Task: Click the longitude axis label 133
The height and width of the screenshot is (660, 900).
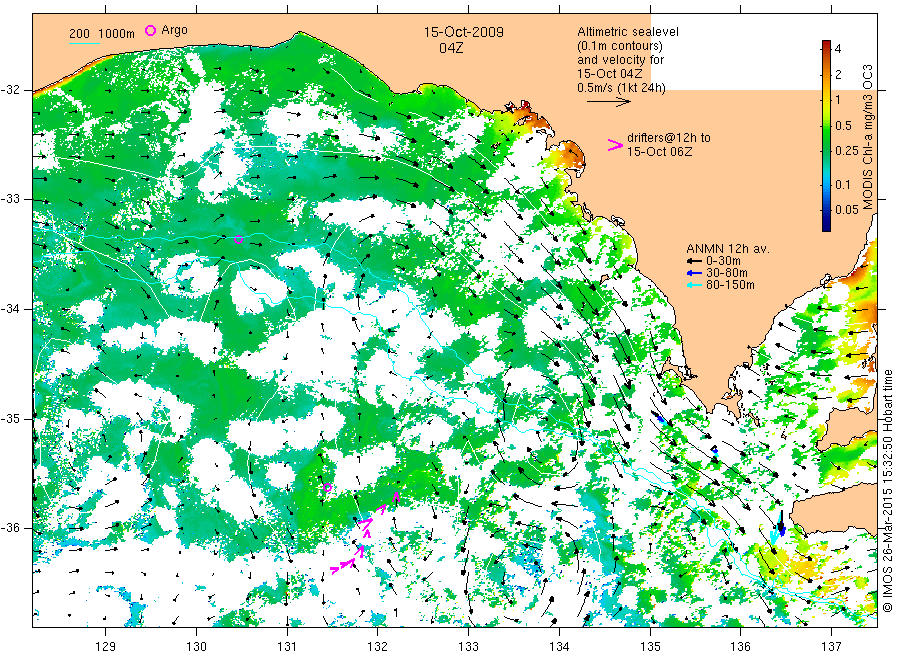Action: [x=468, y=647]
